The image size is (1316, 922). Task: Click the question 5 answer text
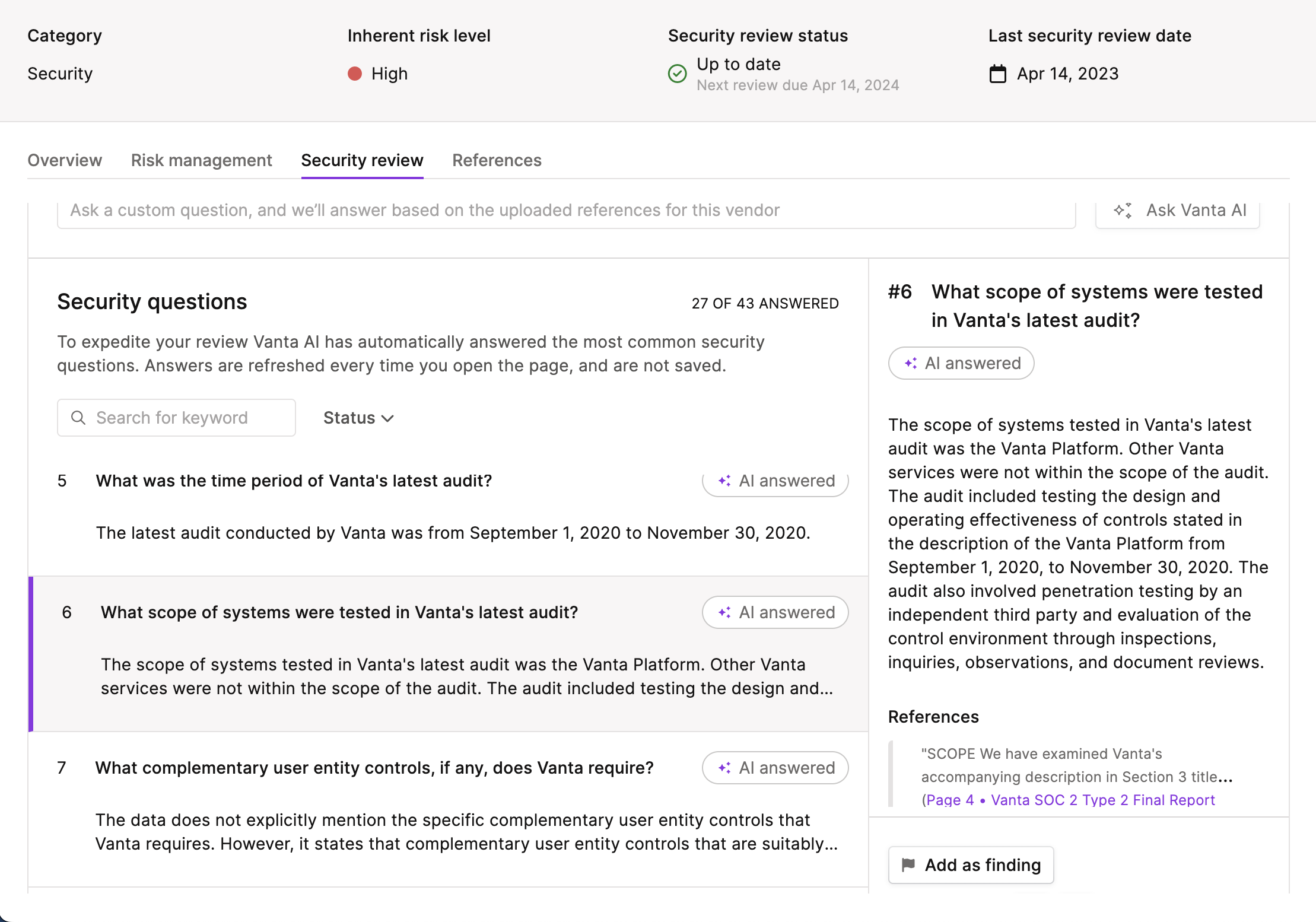click(453, 533)
